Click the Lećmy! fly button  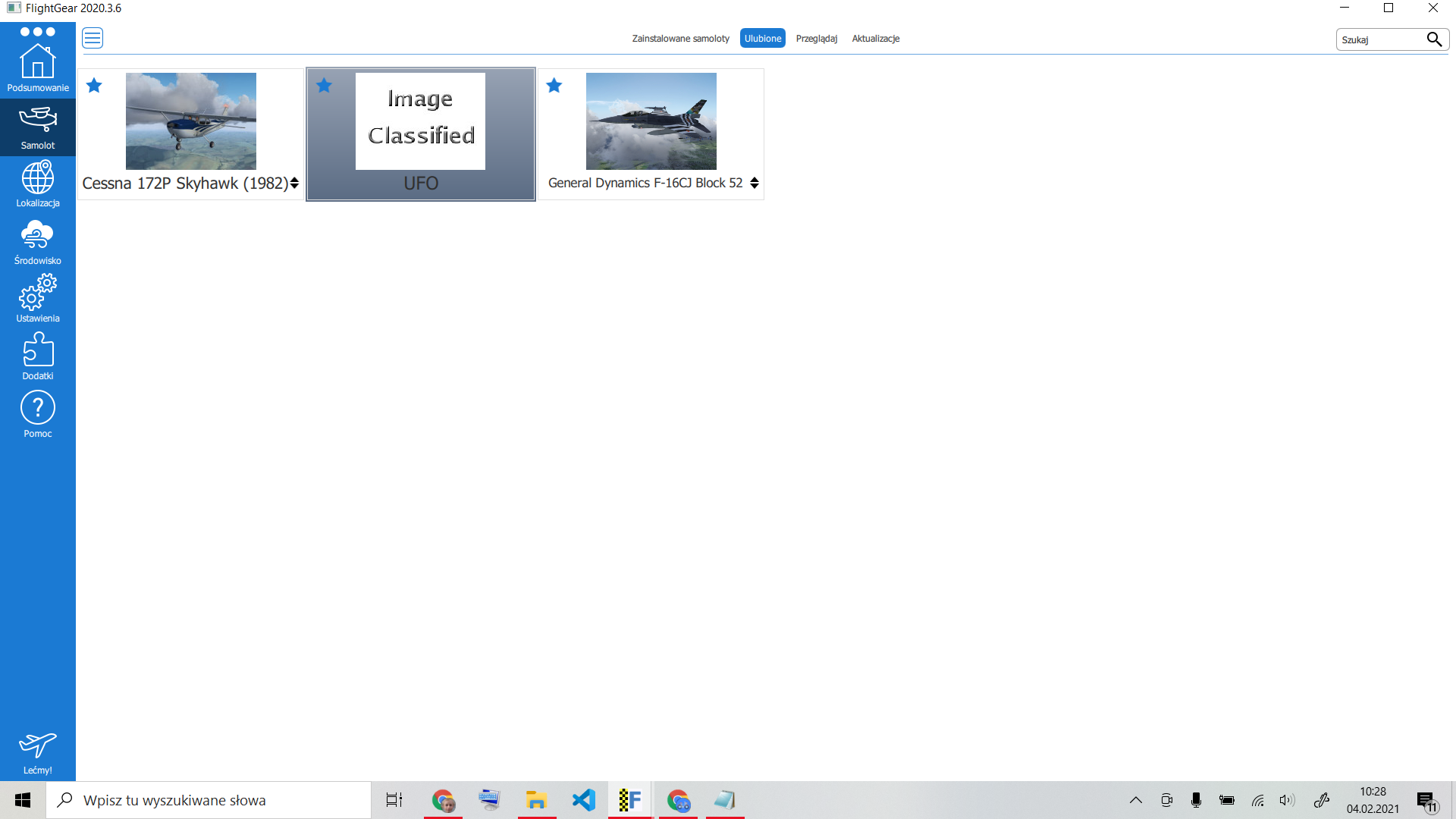point(38,753)
